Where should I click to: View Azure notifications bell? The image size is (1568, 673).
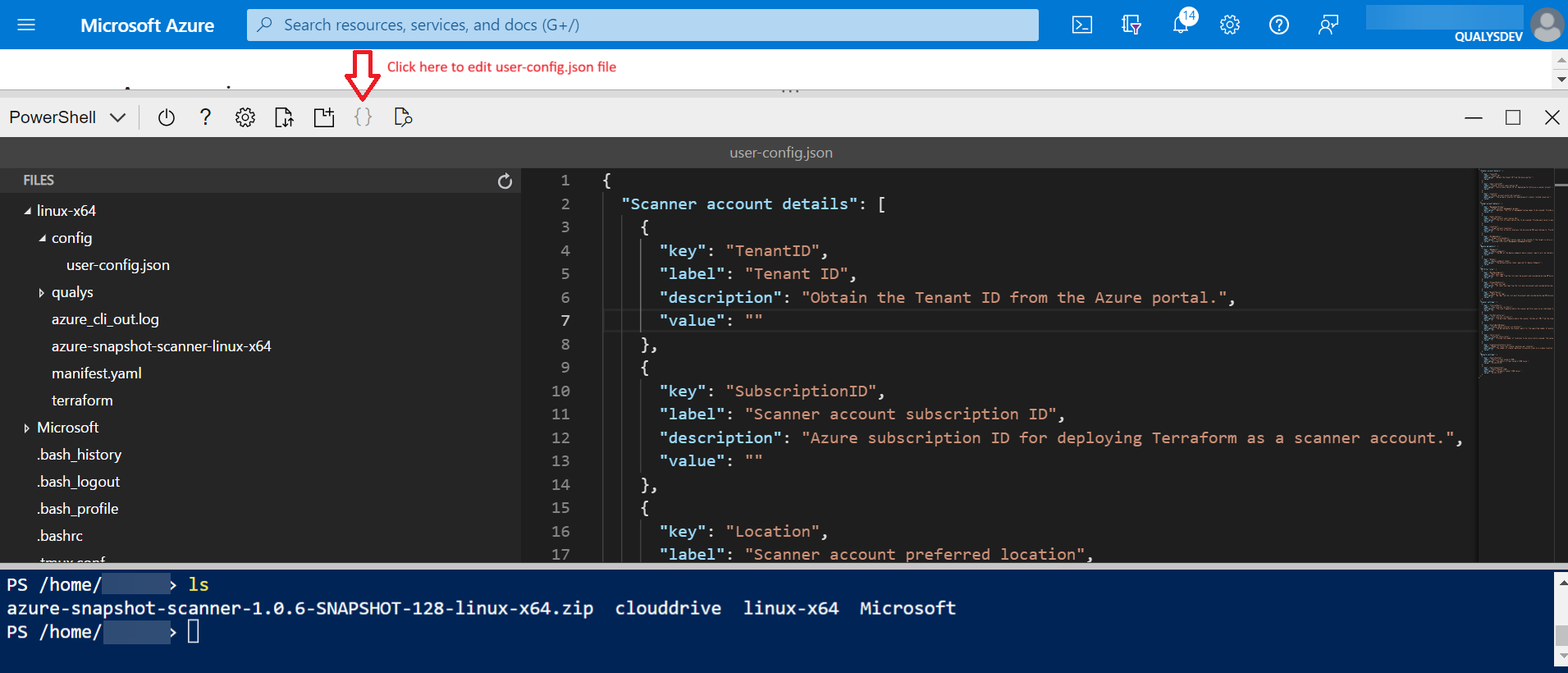coord(1181,25)
